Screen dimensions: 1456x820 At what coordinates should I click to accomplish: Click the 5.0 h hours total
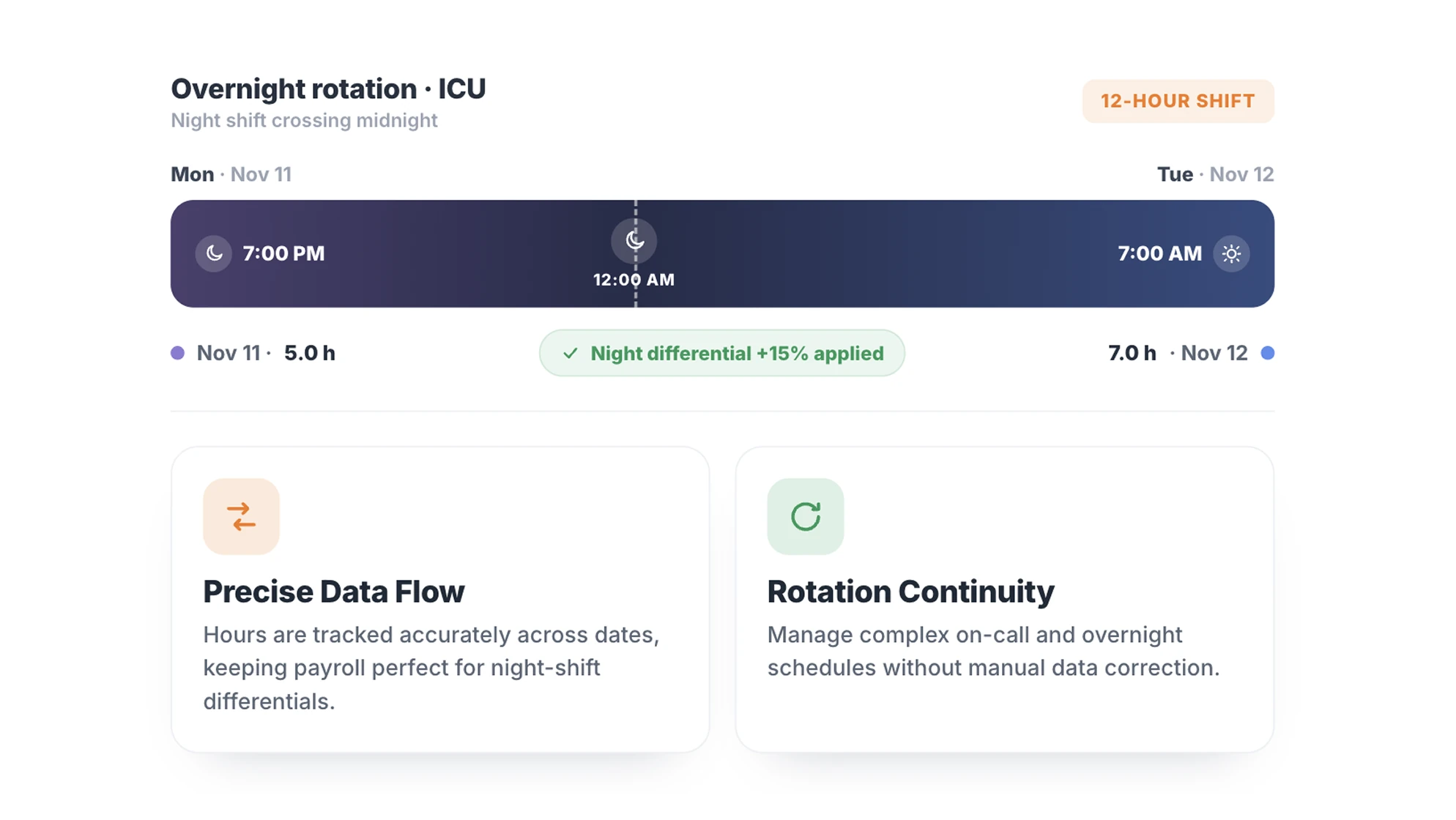pyautogui.click(x=310, y=353)
